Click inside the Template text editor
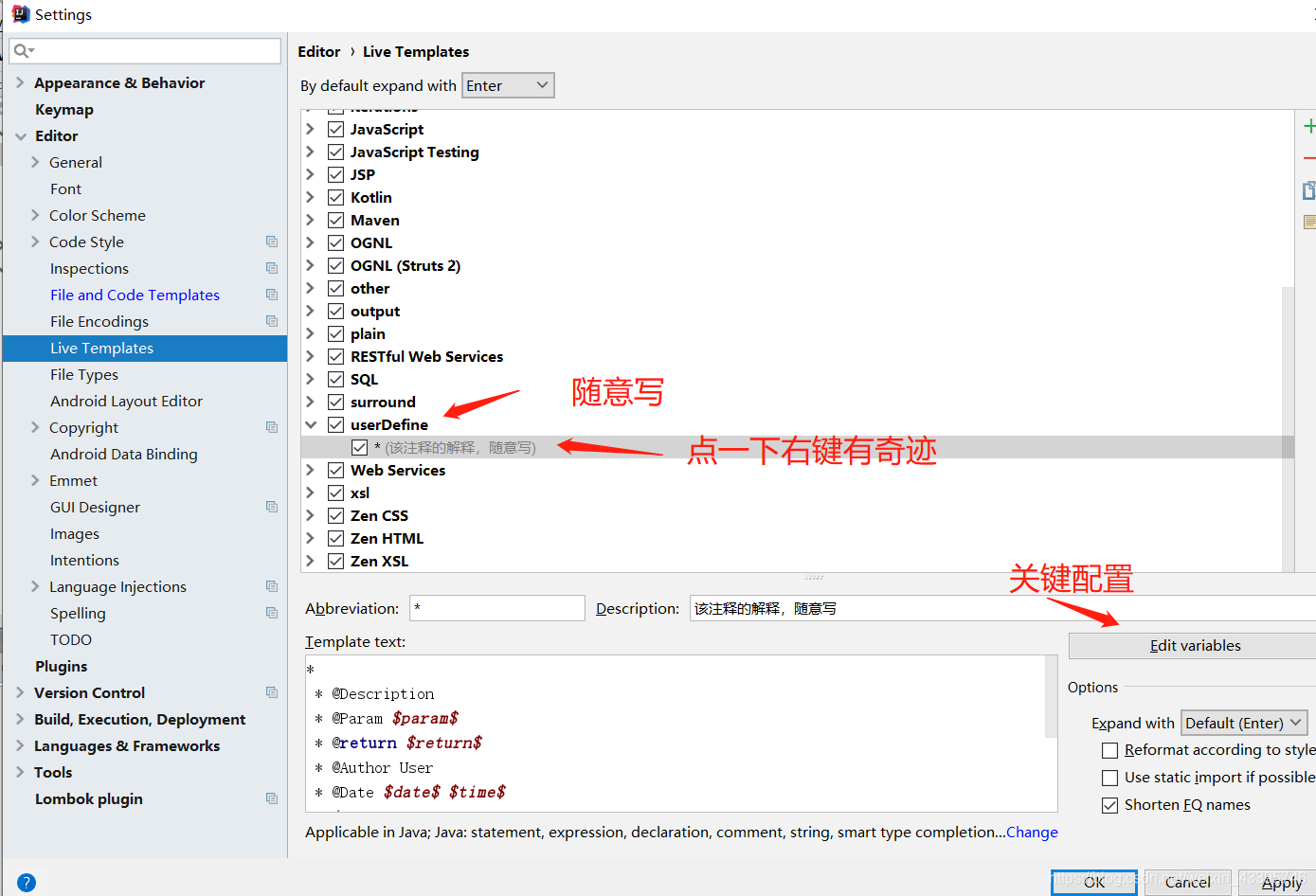 click(675, 733)
